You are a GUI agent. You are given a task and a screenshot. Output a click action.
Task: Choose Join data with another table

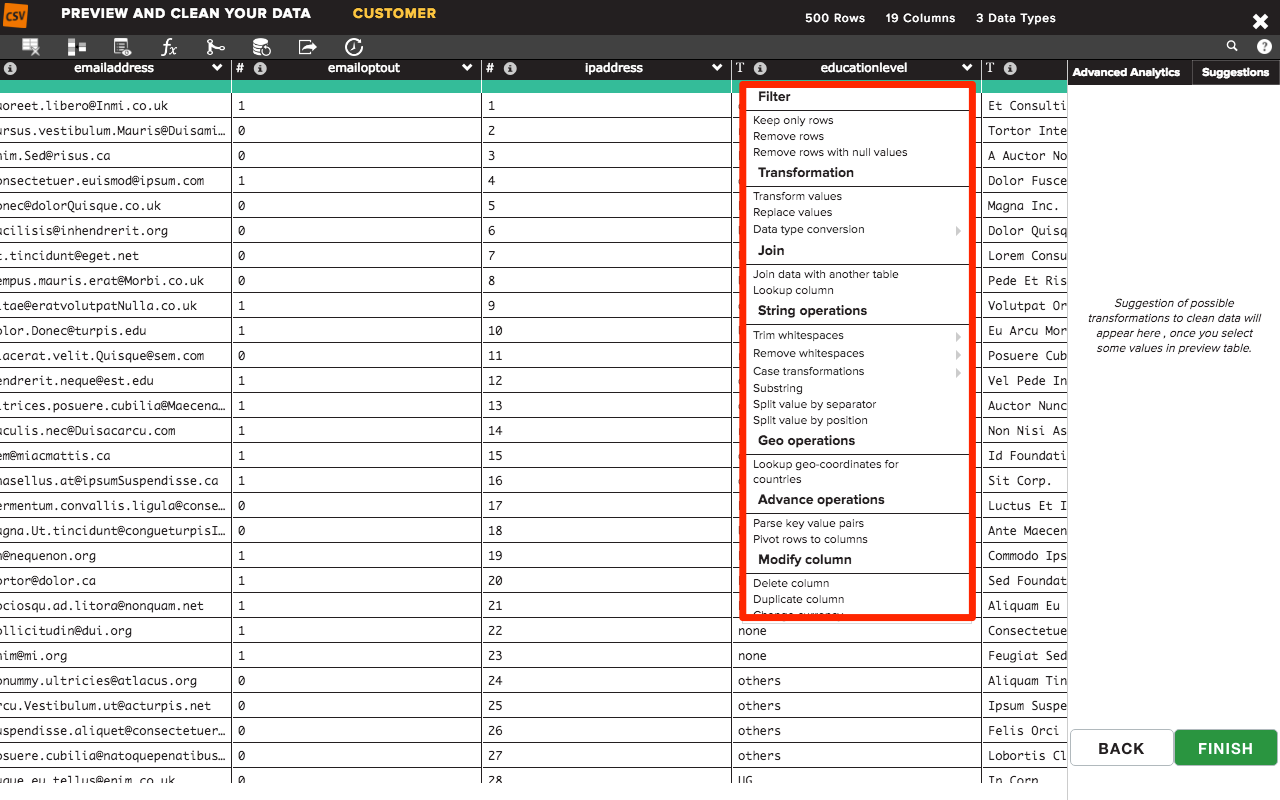[826, 275]
